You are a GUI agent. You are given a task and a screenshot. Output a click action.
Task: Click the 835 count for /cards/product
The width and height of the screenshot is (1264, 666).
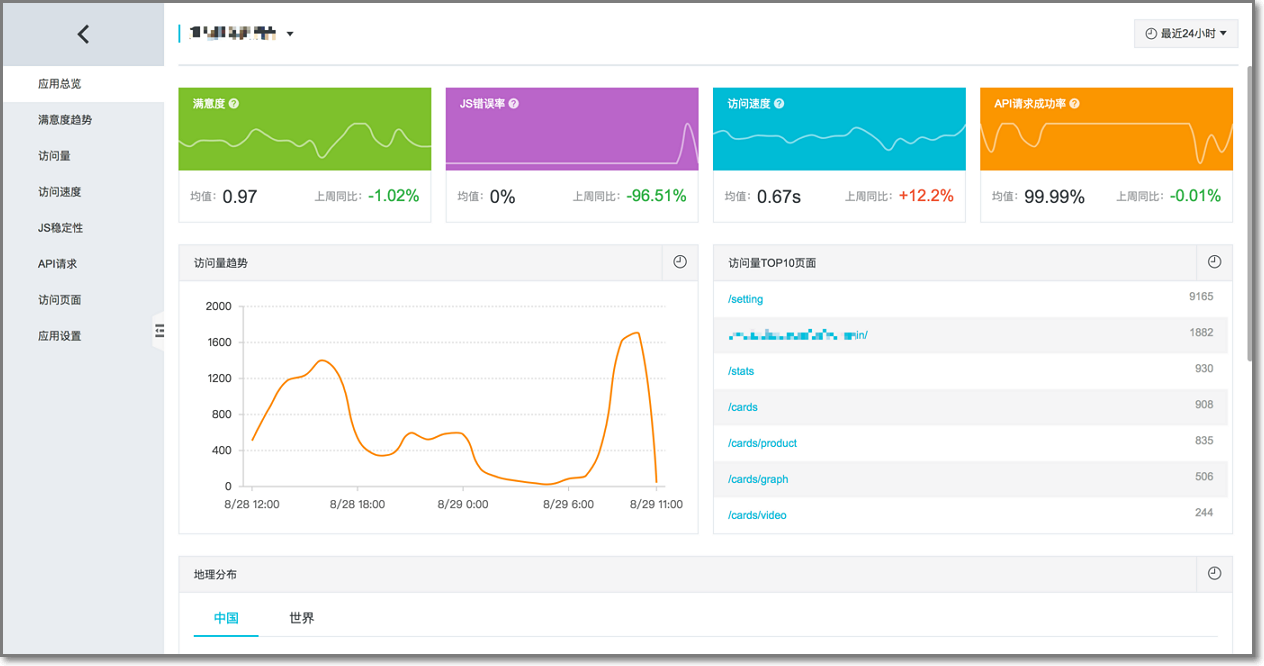click(1204, 441)
